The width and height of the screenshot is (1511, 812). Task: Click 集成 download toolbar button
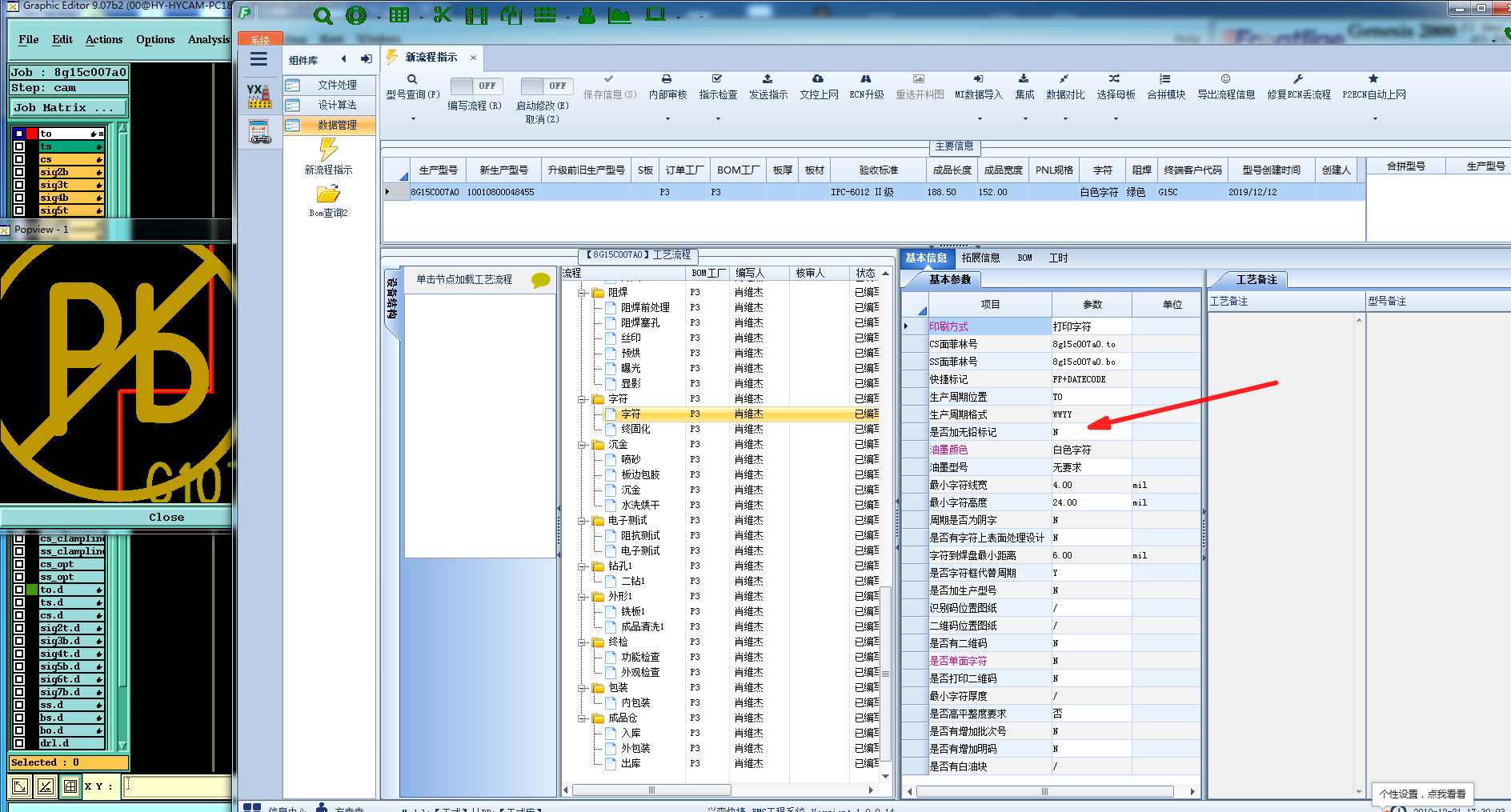[x=1024, y=87]
